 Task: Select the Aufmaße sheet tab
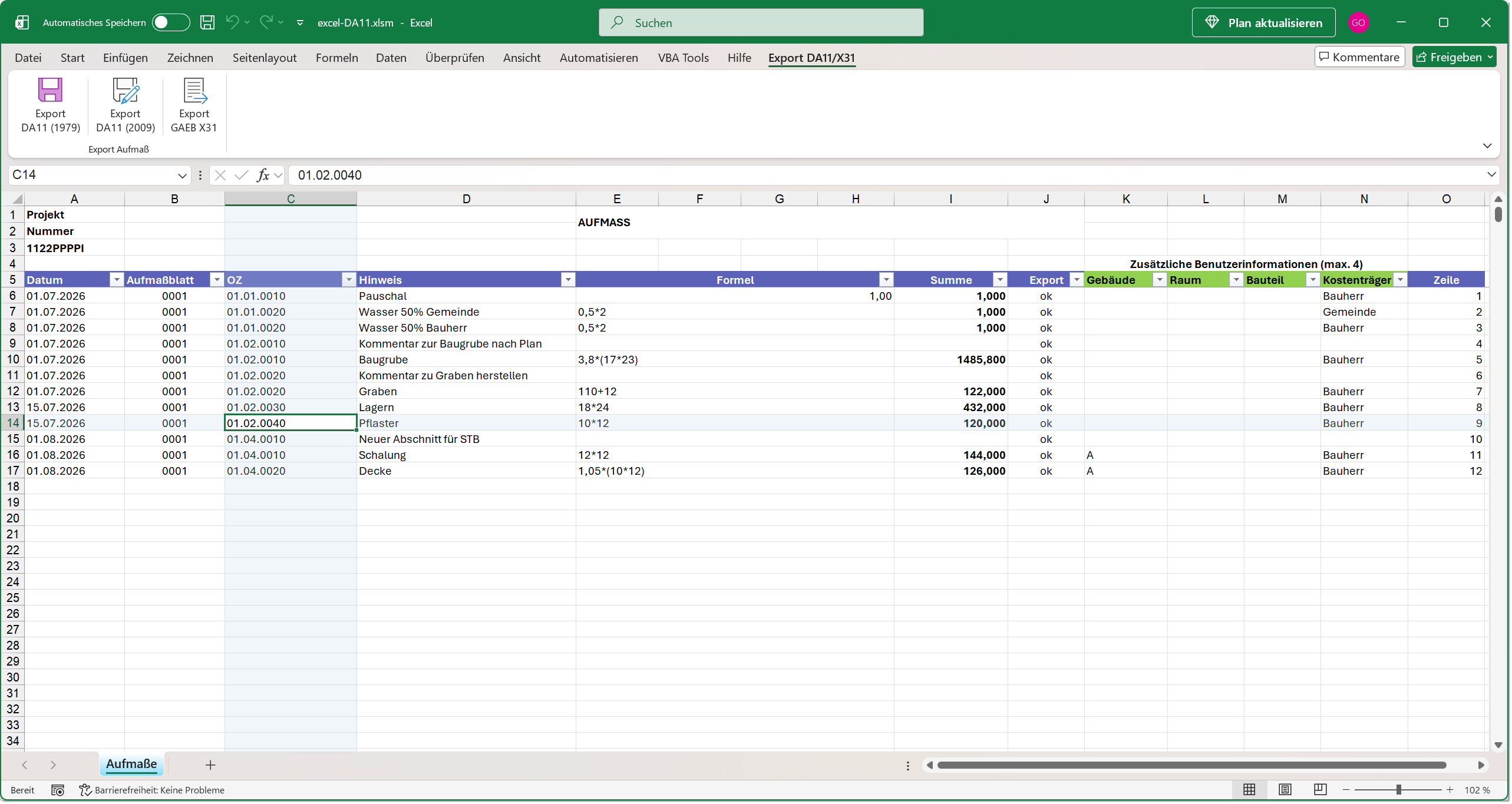click(131, 765)
